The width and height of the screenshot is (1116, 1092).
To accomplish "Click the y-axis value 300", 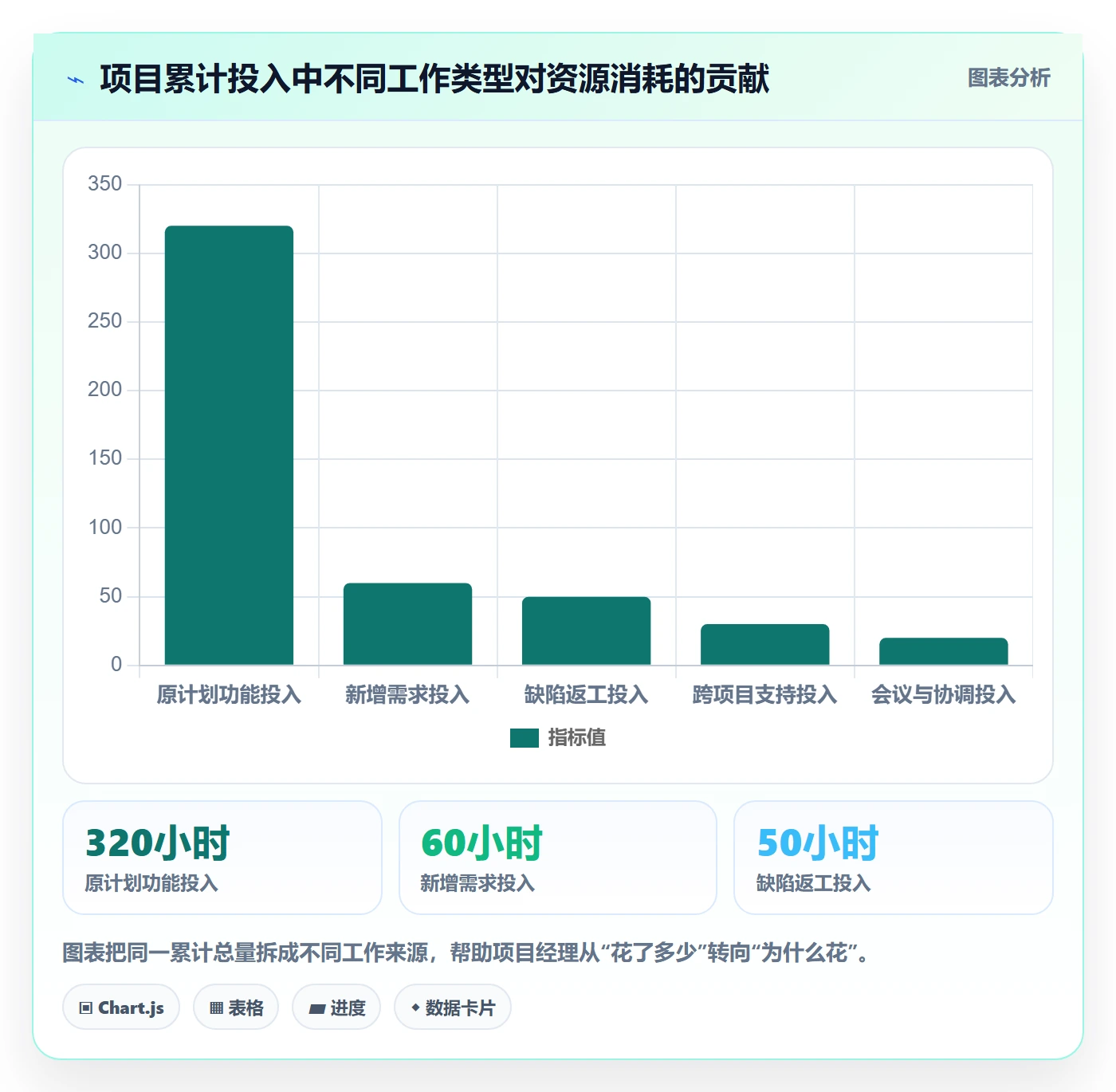I will click(104, 253).
